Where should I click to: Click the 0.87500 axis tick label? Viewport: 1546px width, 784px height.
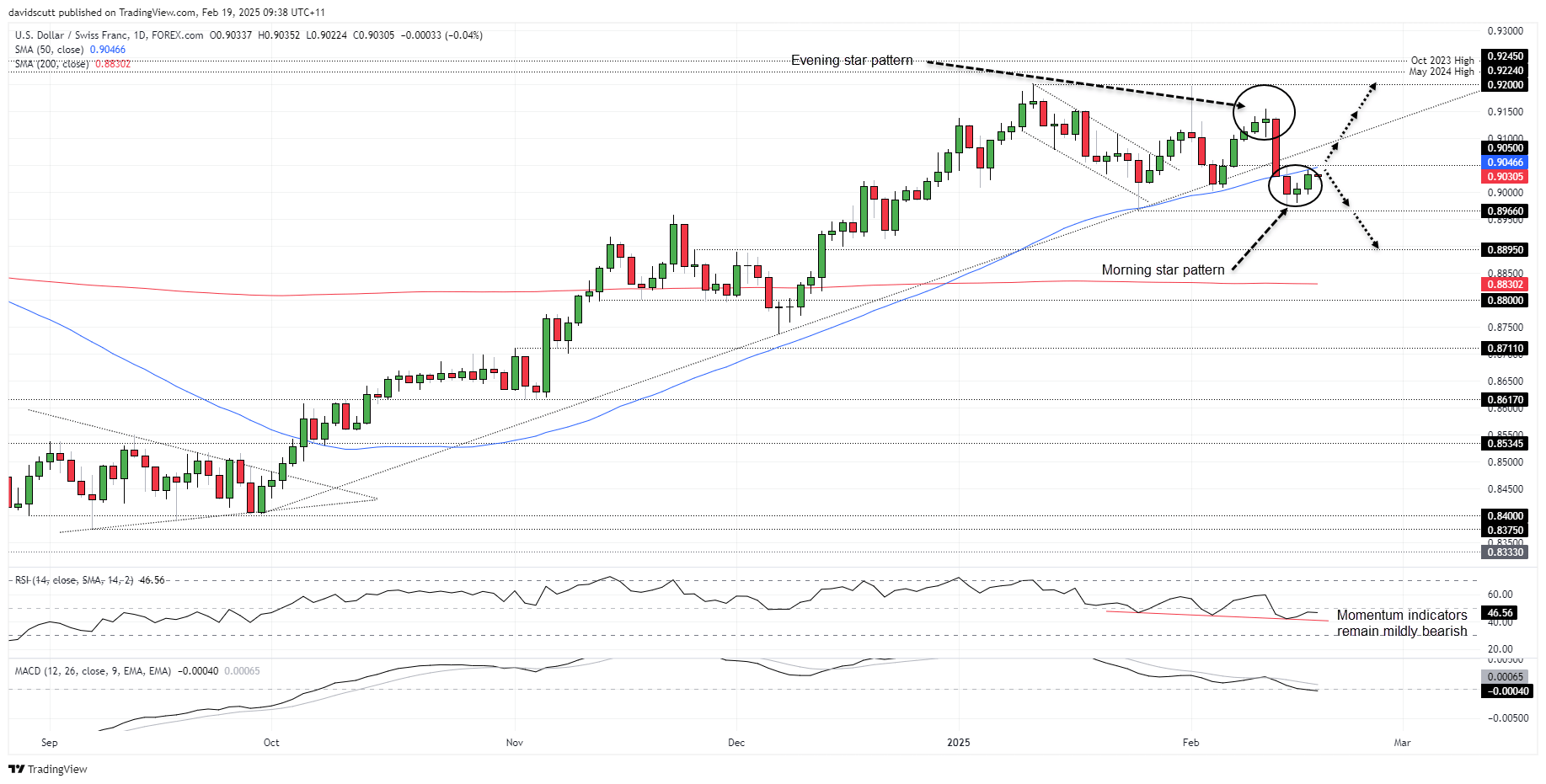point(1506,328)
